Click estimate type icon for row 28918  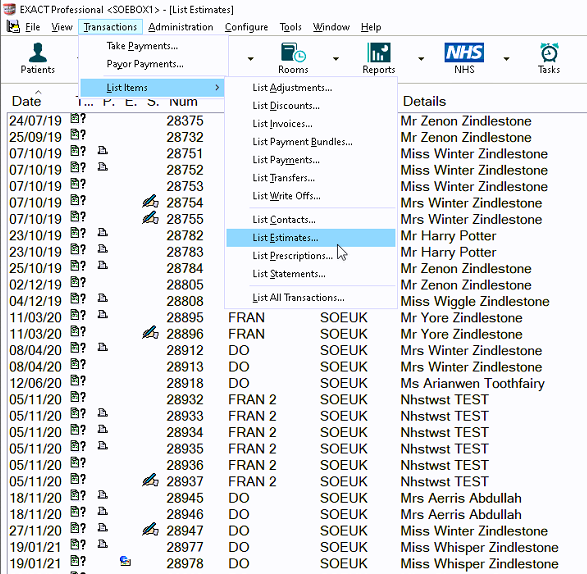coord(78,381)
